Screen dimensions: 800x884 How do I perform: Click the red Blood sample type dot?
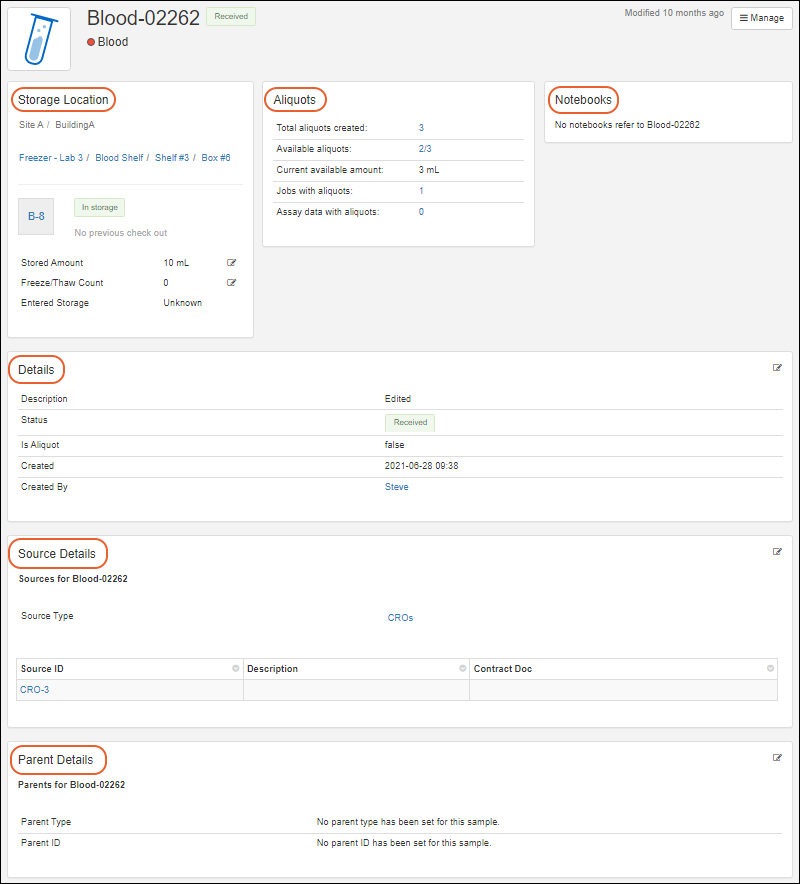coord(91,43)
